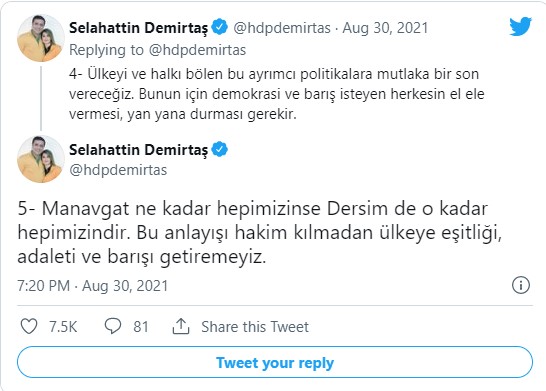The image size is (546, 391).
Task: Open top tweet's profile avatar
Action: (x=41, y=38)
